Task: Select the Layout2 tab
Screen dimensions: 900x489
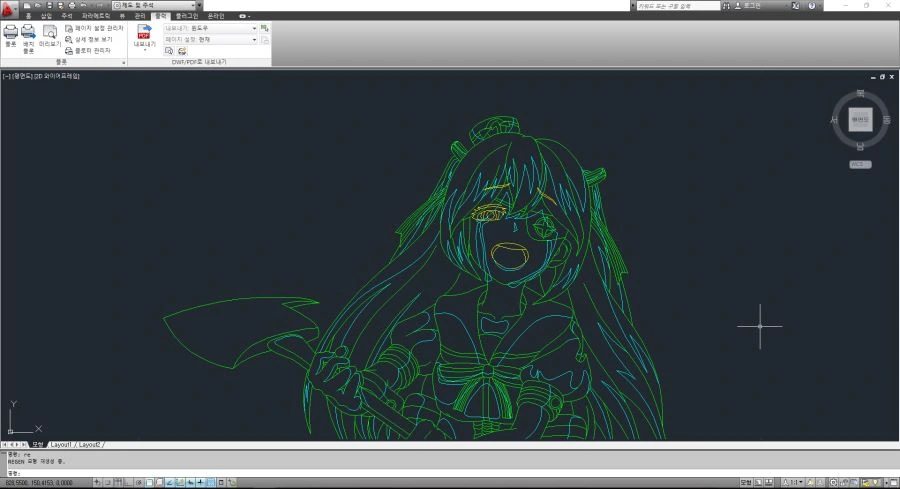Action: point(90,445)
